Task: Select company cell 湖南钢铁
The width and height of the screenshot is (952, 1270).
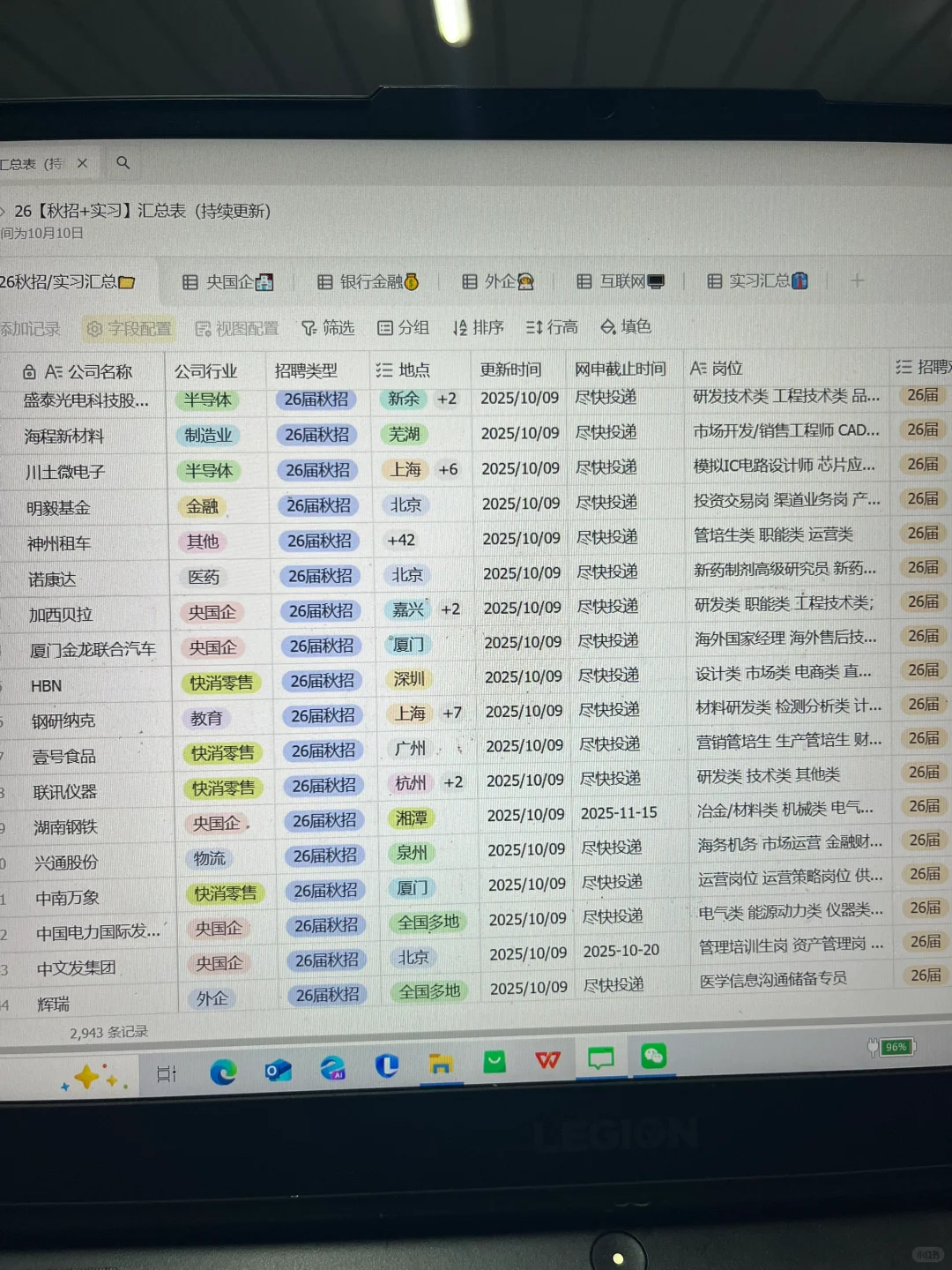Action: coord(66,827)
